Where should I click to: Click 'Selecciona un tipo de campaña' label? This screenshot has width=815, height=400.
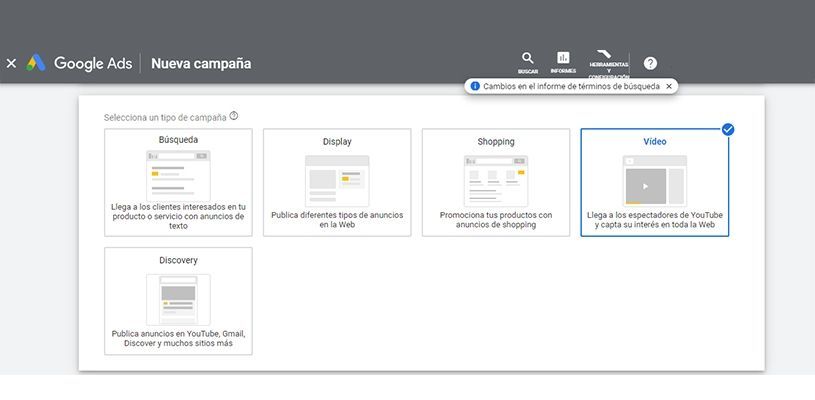click(165, 117)
